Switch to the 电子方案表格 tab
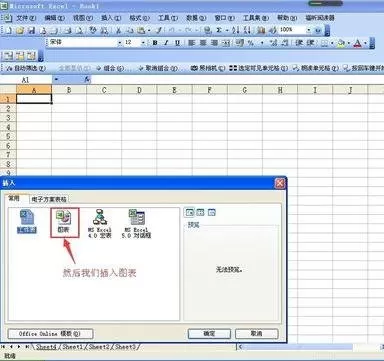The width and height of the screenshot is (384, 361). [x=49, y=199]
